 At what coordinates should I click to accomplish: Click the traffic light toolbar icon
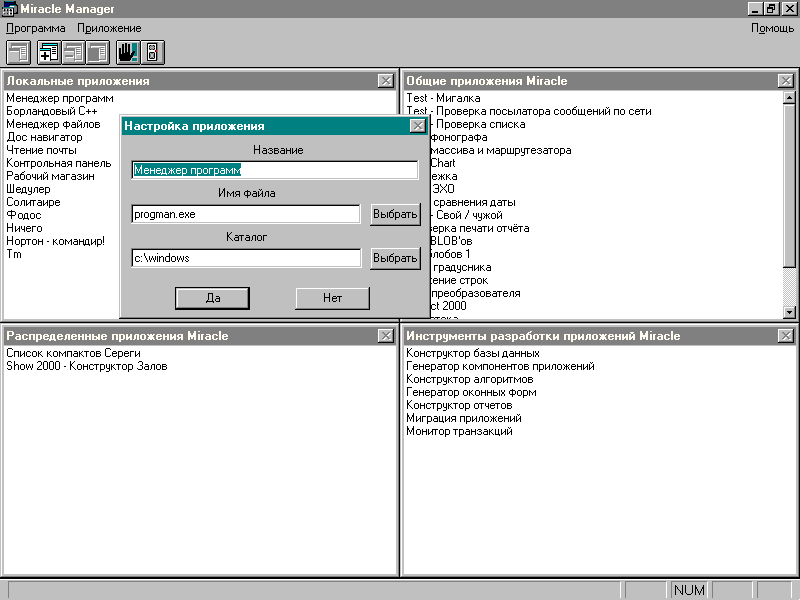pyautogui.click(x=152, y=53)
